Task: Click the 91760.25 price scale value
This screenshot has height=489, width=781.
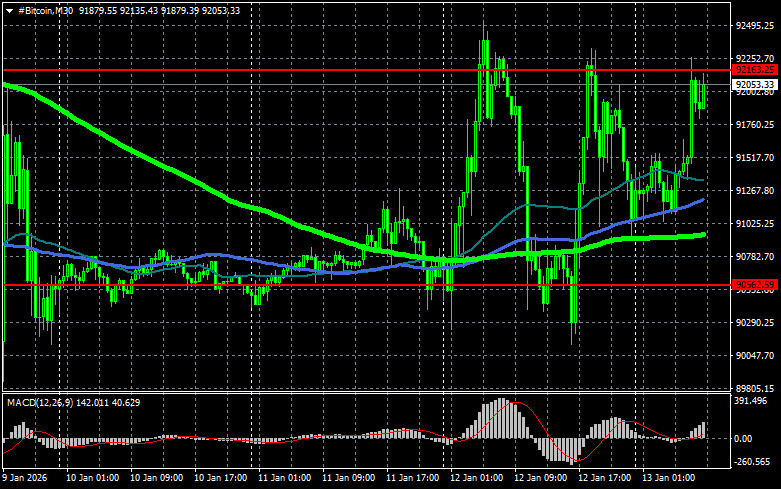Action: pyautogui.click(x=755, y=124)
